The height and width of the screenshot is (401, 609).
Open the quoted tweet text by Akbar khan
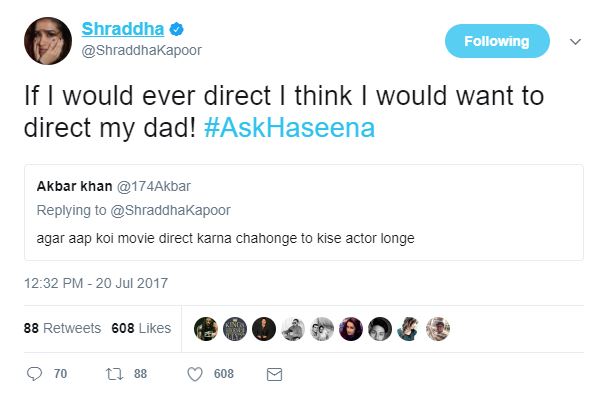(x=225, y=237)
